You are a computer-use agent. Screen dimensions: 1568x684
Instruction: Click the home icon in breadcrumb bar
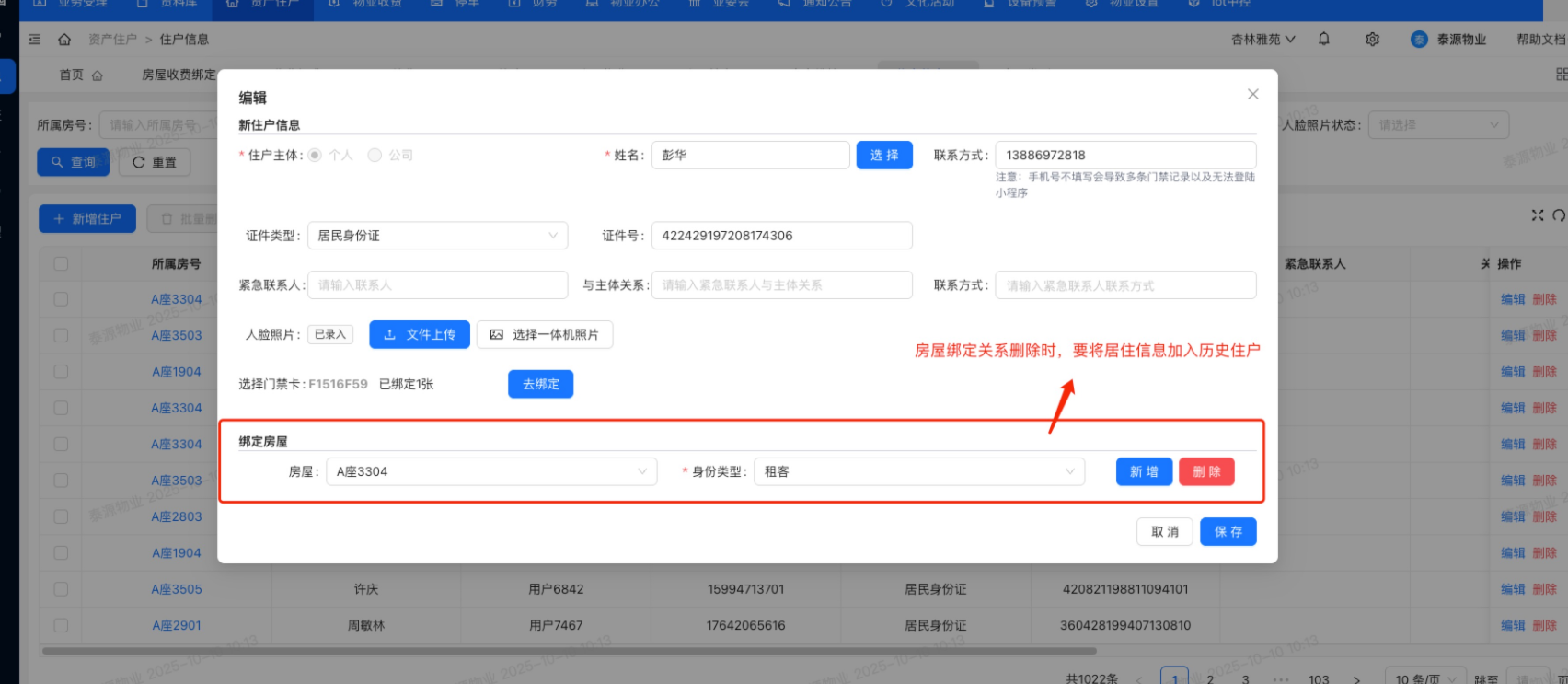pyautogui.click(x=64, y=40)
